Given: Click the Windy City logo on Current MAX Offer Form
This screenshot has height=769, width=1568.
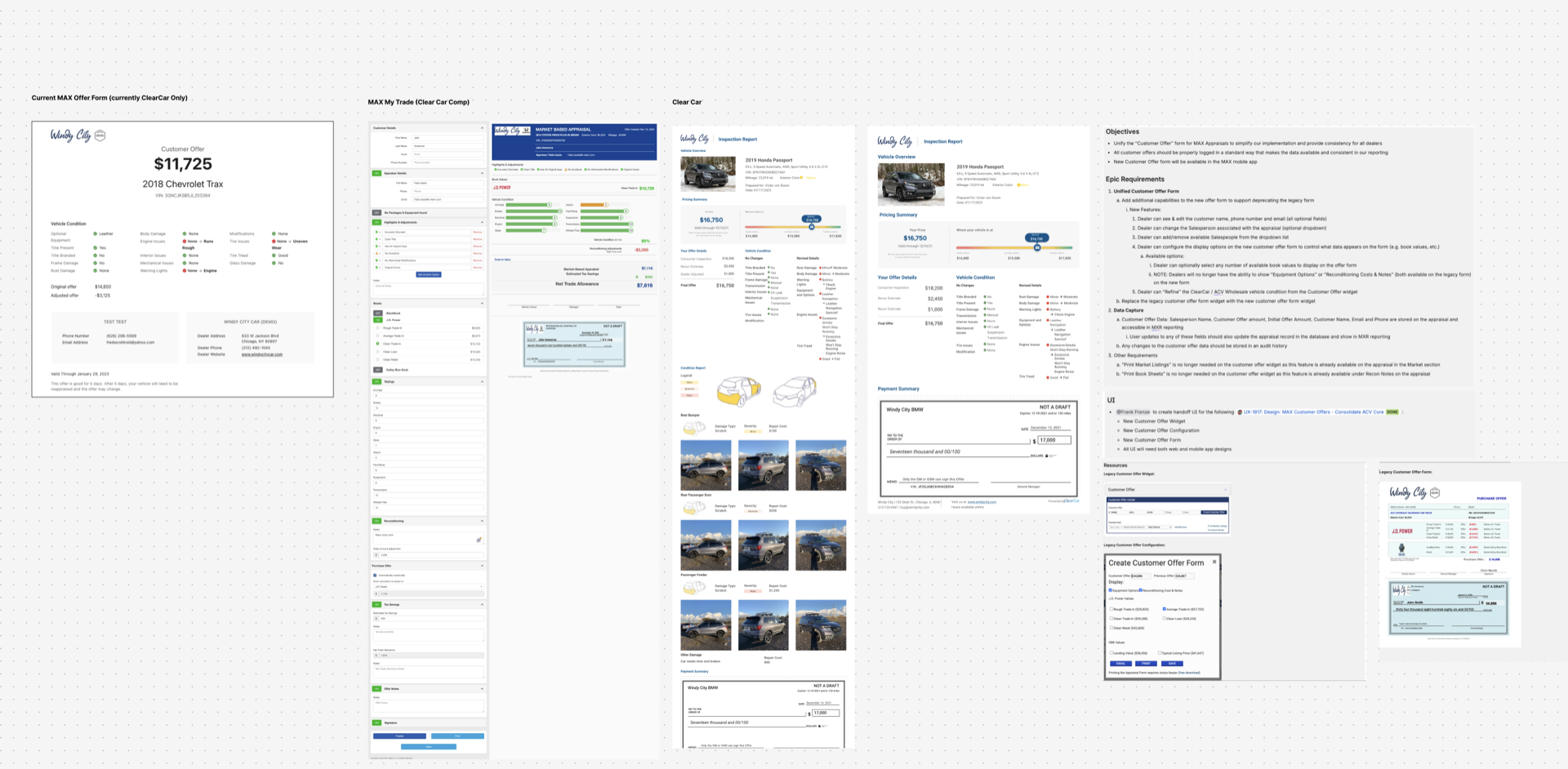Looking at the screenshot, I should 71,136.
